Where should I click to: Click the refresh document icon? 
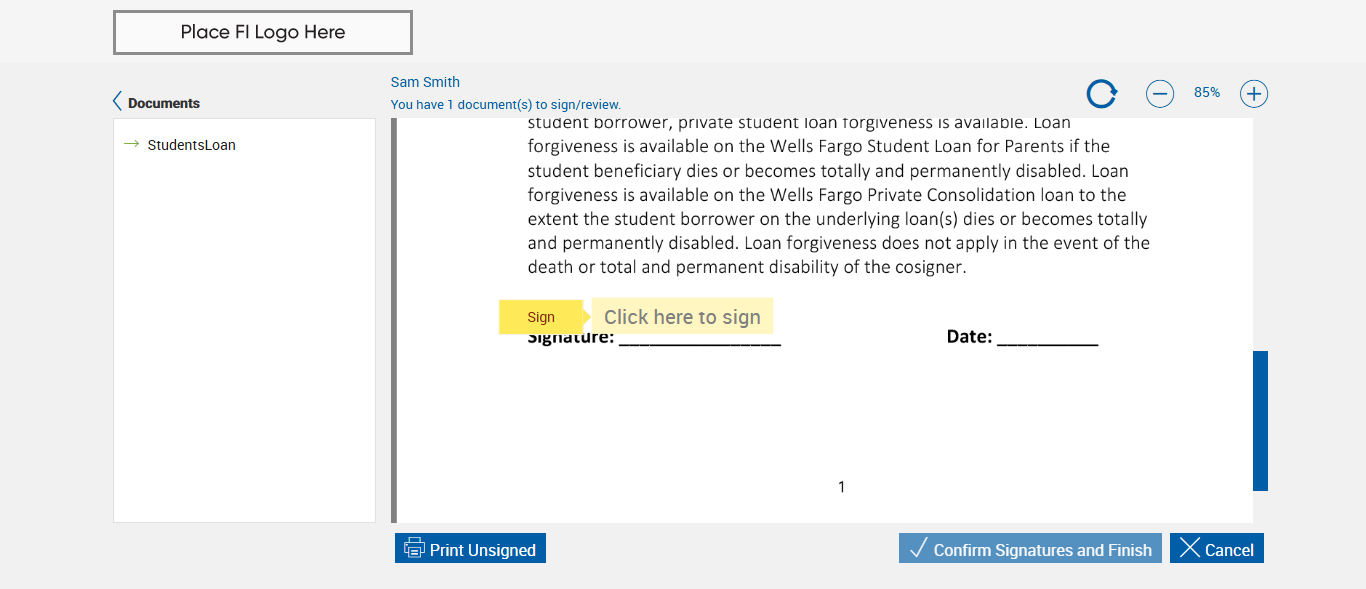(x=1101, y=94)
